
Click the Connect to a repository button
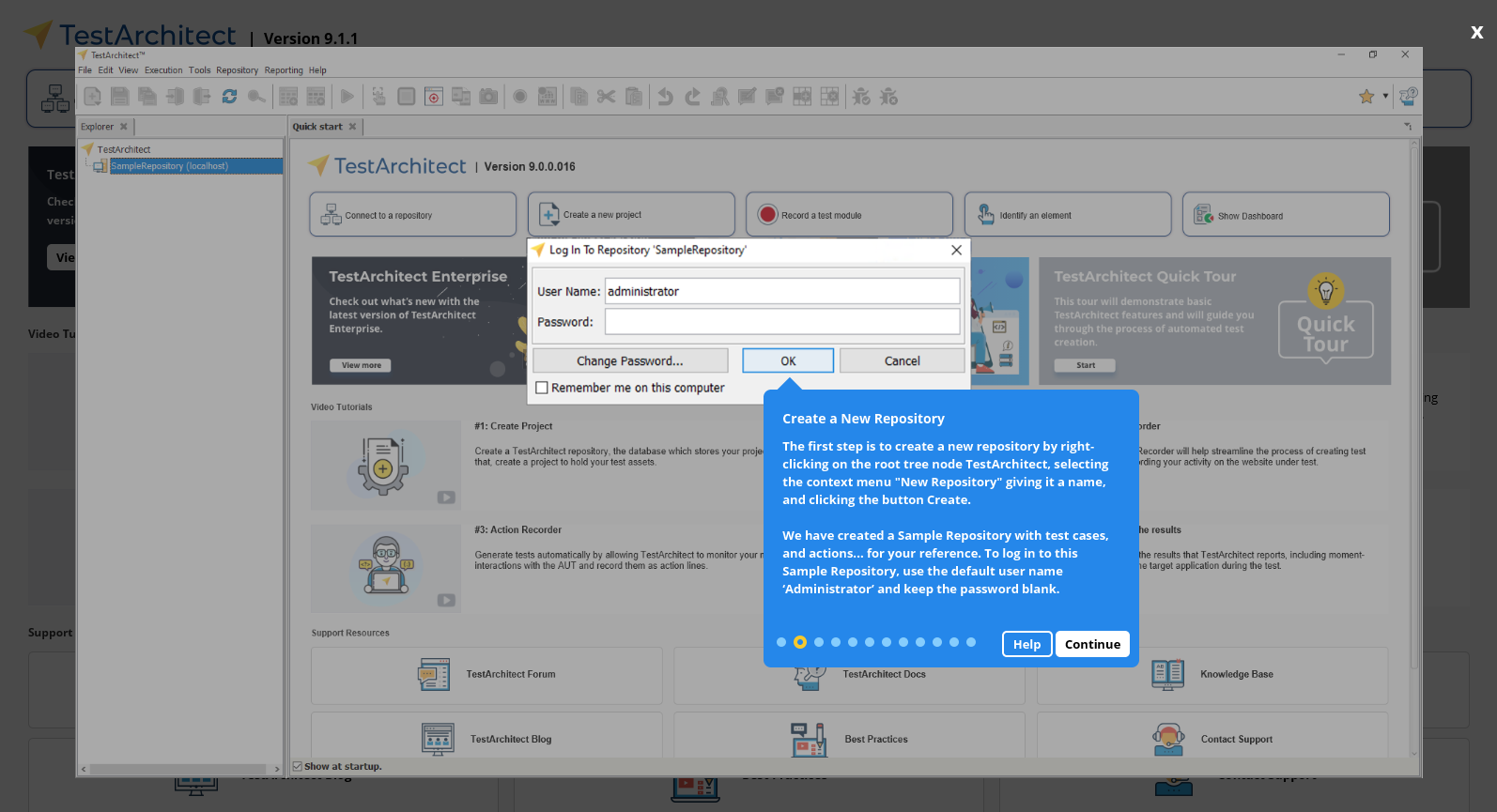pyautogui.click(x=413, y=215)
